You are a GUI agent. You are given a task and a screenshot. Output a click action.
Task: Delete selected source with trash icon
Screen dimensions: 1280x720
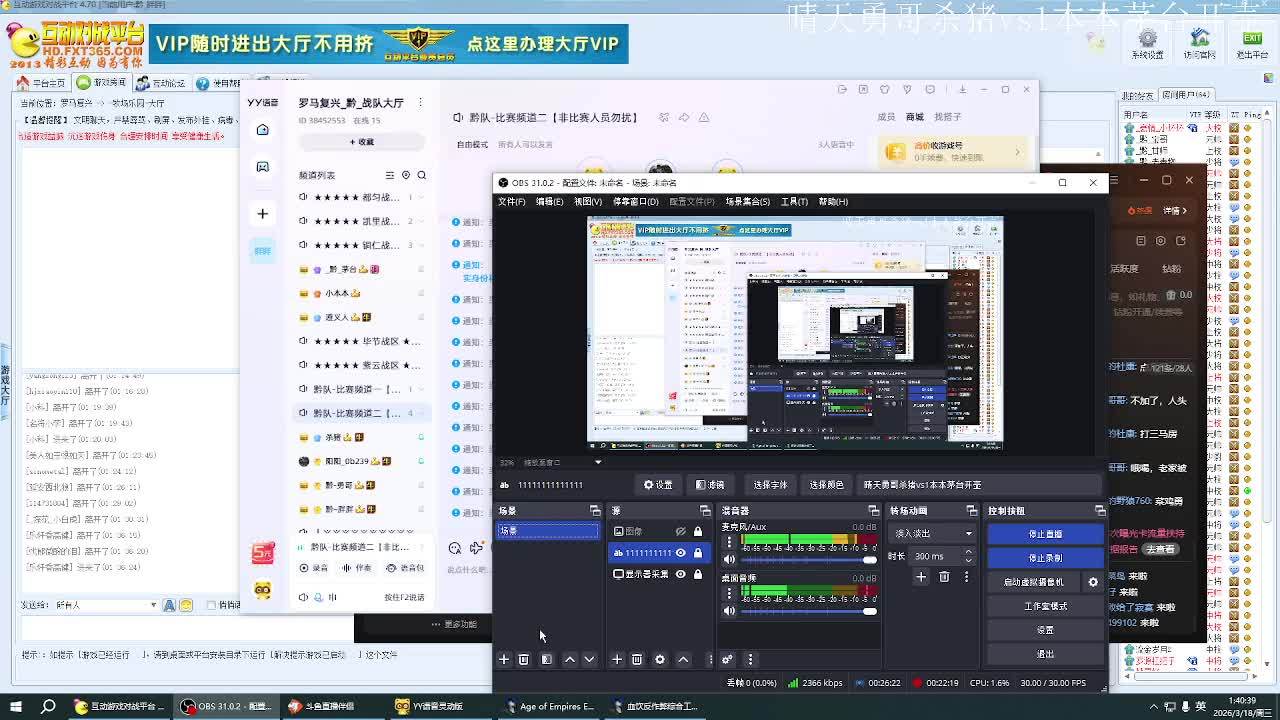pyautogui.click(x=637, y=659)
